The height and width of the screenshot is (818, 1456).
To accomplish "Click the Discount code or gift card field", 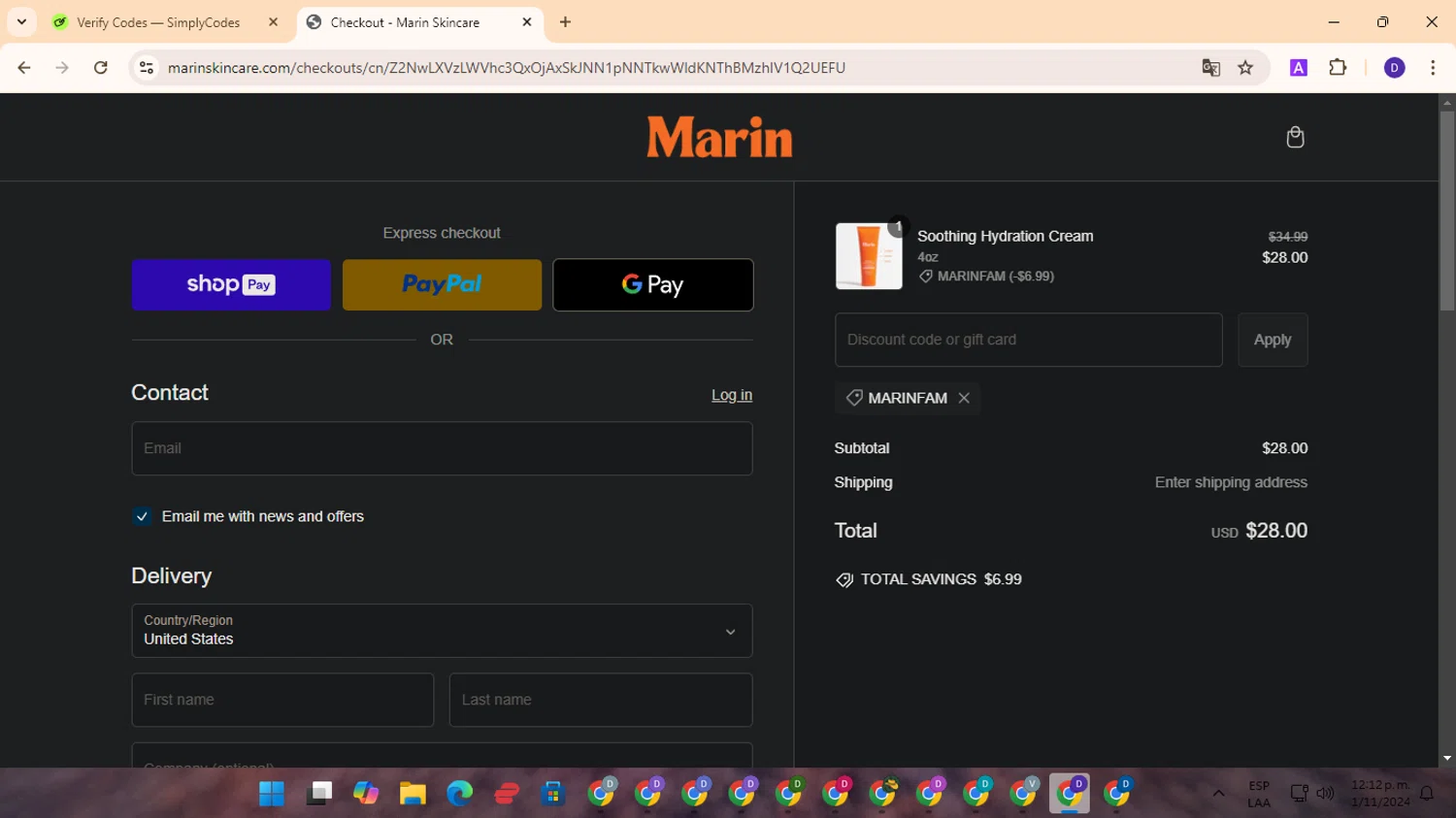I will (x=1028, y=340).
